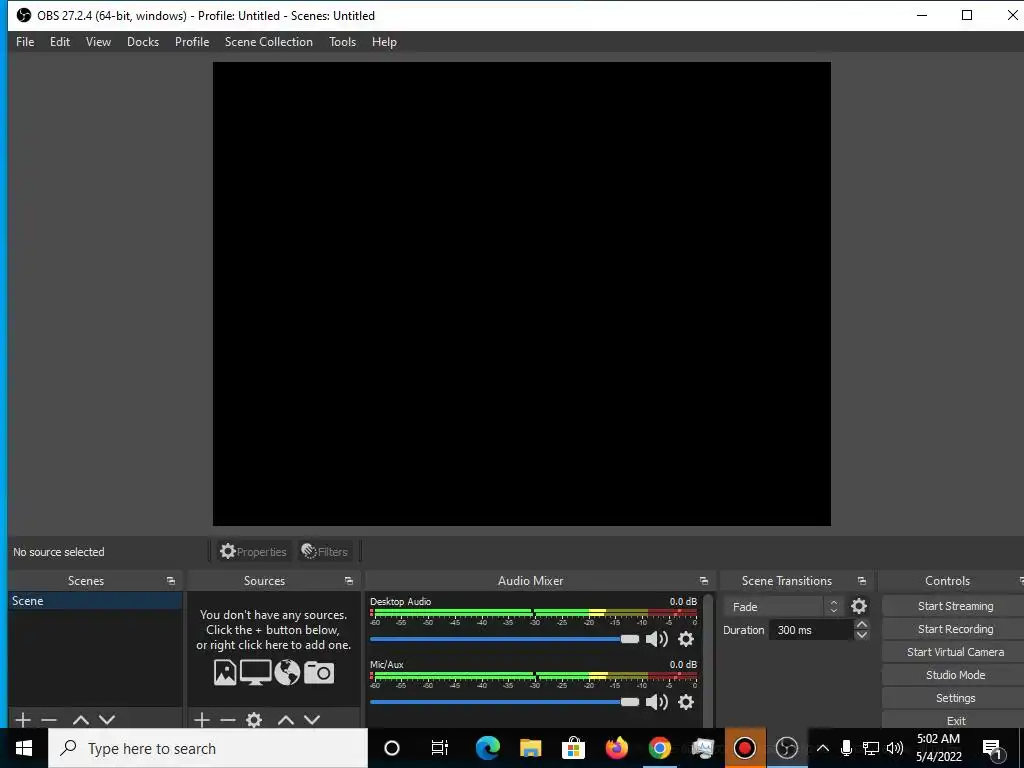Click the OBS icon in the taskbar
Viewport: 1024px width, 768px height.
(x=787, y=748)
